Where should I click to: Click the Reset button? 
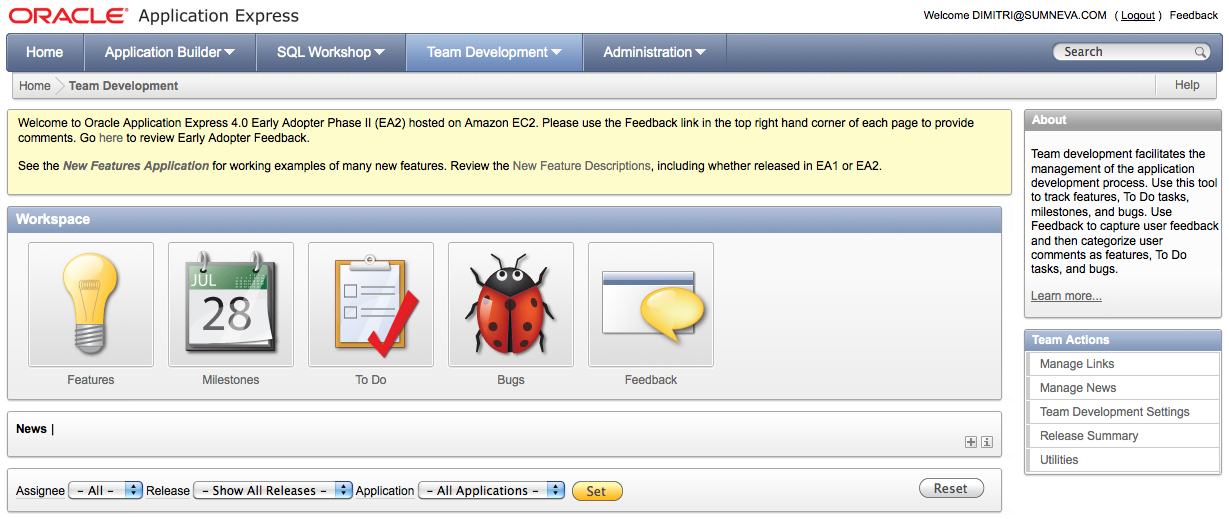tap(951, 489)
